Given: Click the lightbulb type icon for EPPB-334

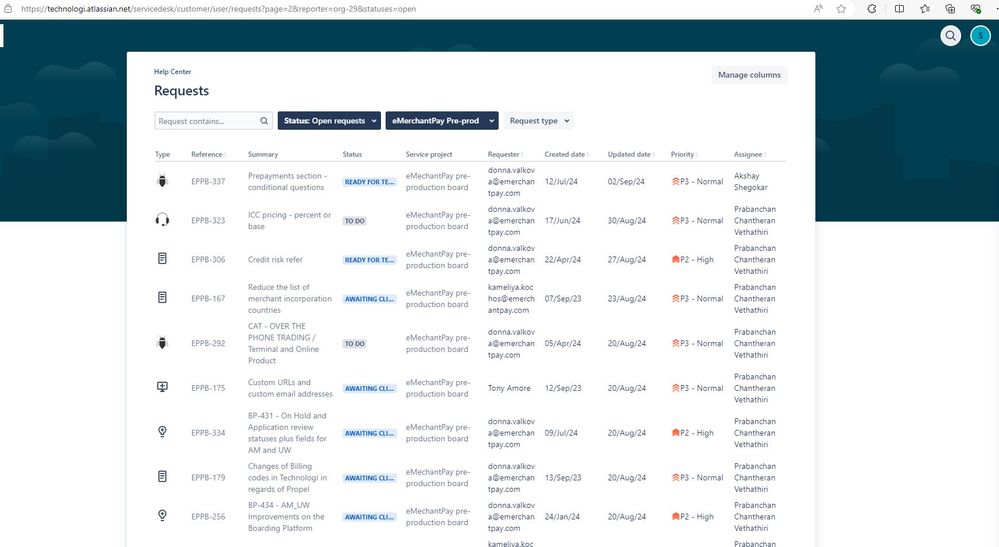Looking at the screenshot, I should click(x=162, y=432).
